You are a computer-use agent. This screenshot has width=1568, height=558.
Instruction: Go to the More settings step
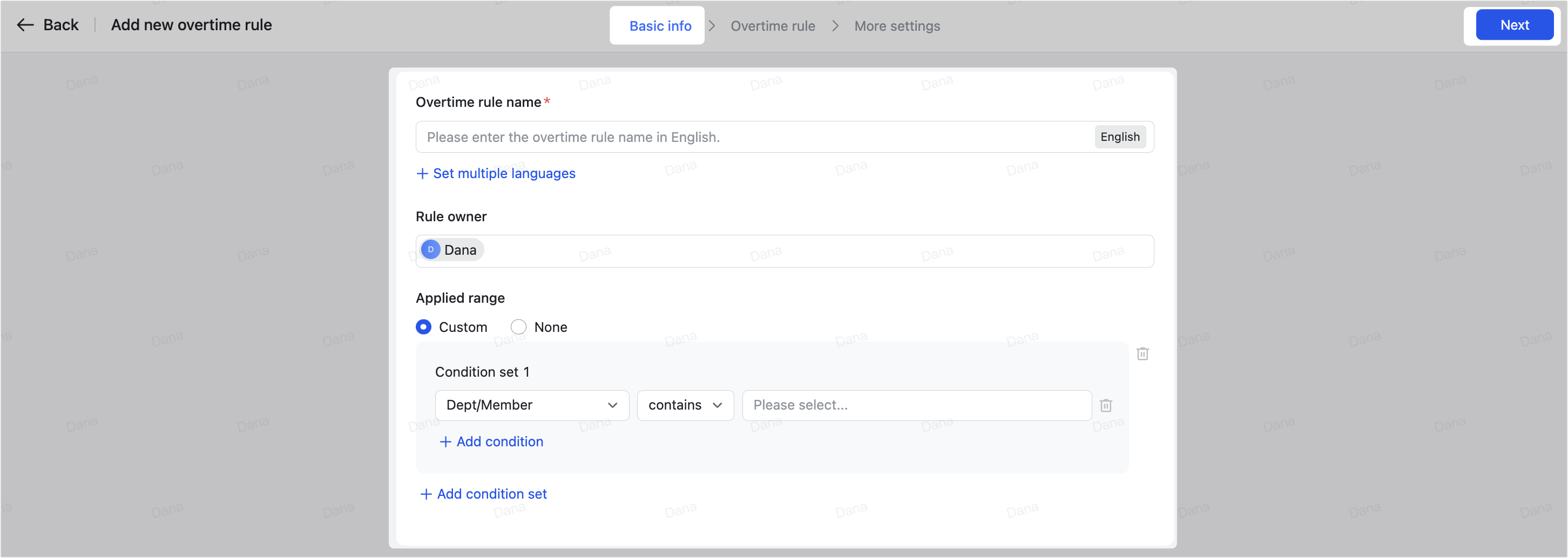[897, 26]
